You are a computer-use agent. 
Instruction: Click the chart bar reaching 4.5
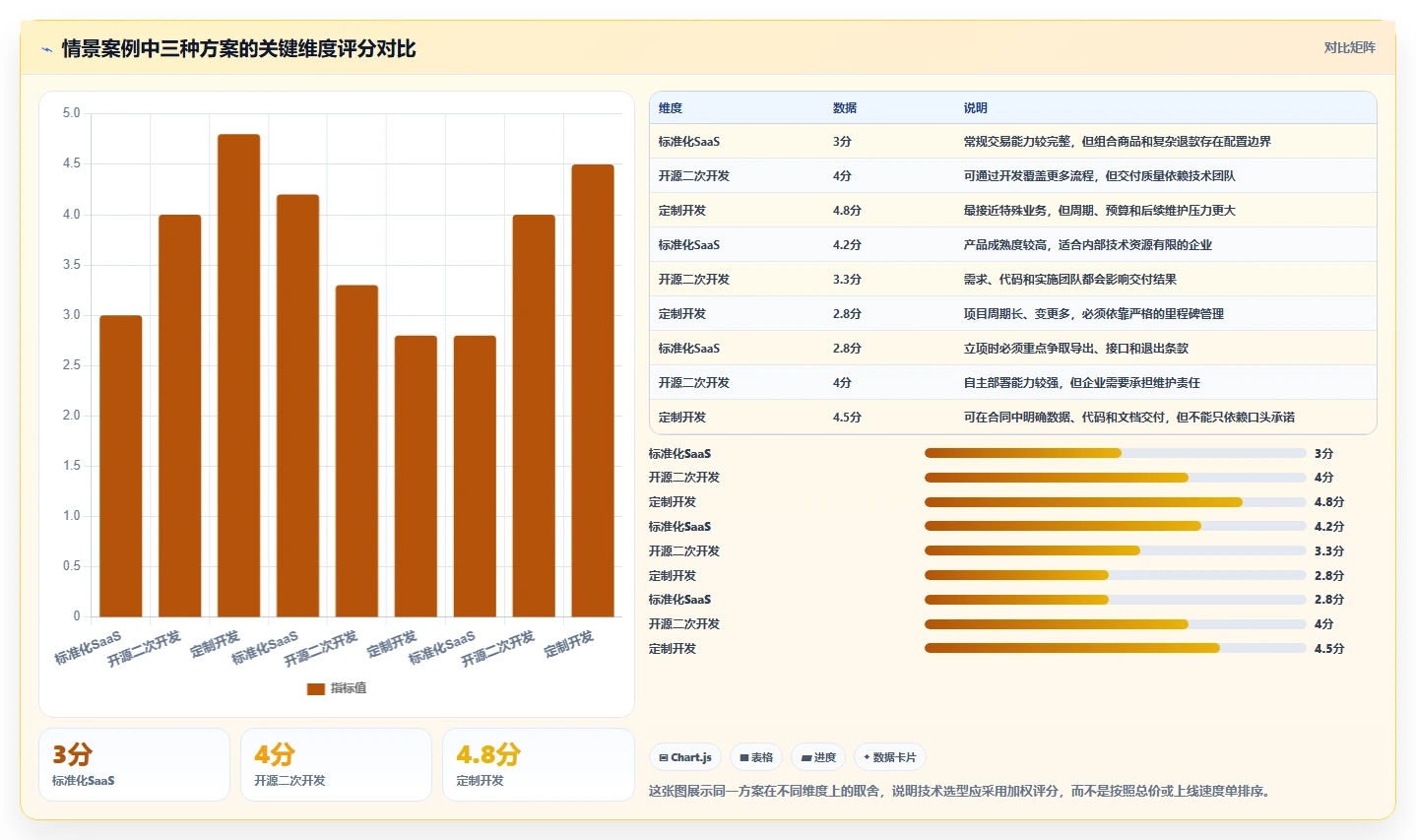click(x=593, y=391)
